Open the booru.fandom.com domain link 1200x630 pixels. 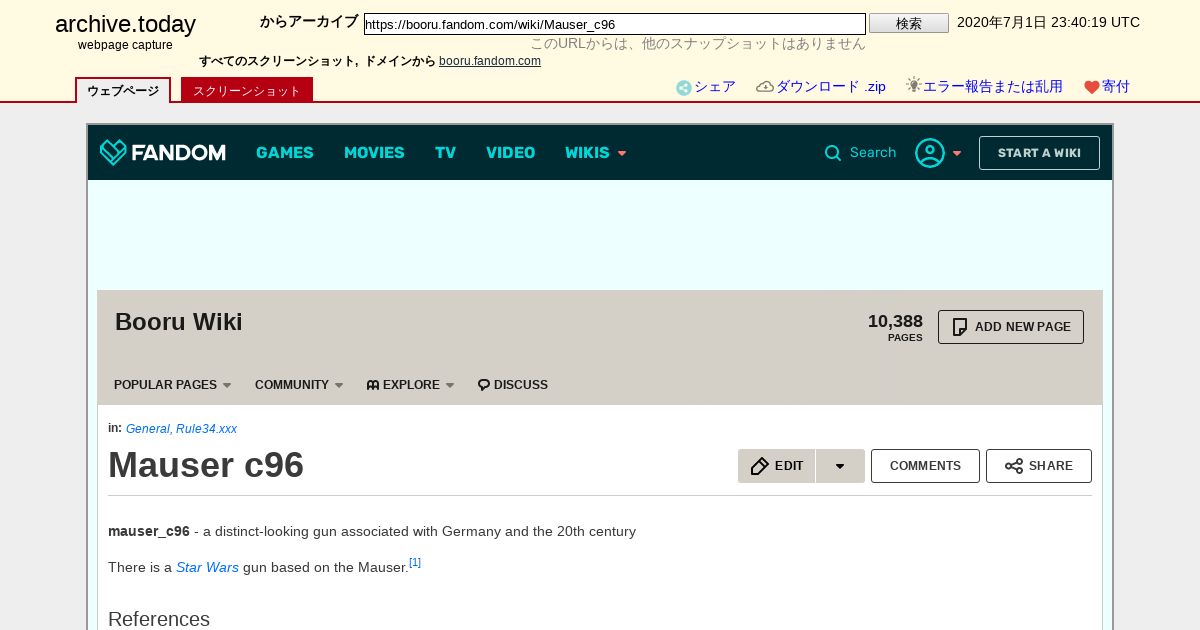(x=490, y=61)
